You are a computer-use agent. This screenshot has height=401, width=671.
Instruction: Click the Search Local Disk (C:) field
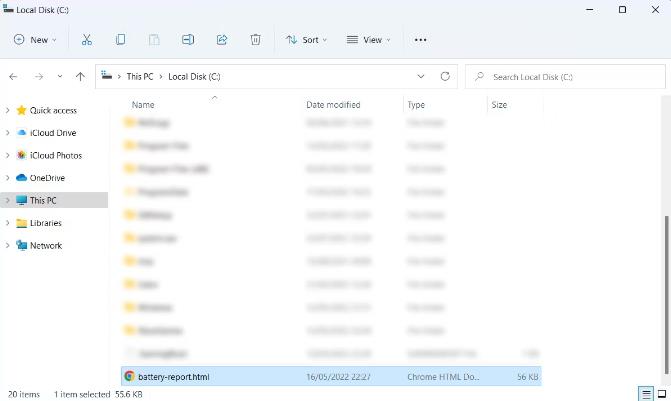[565, 77]
